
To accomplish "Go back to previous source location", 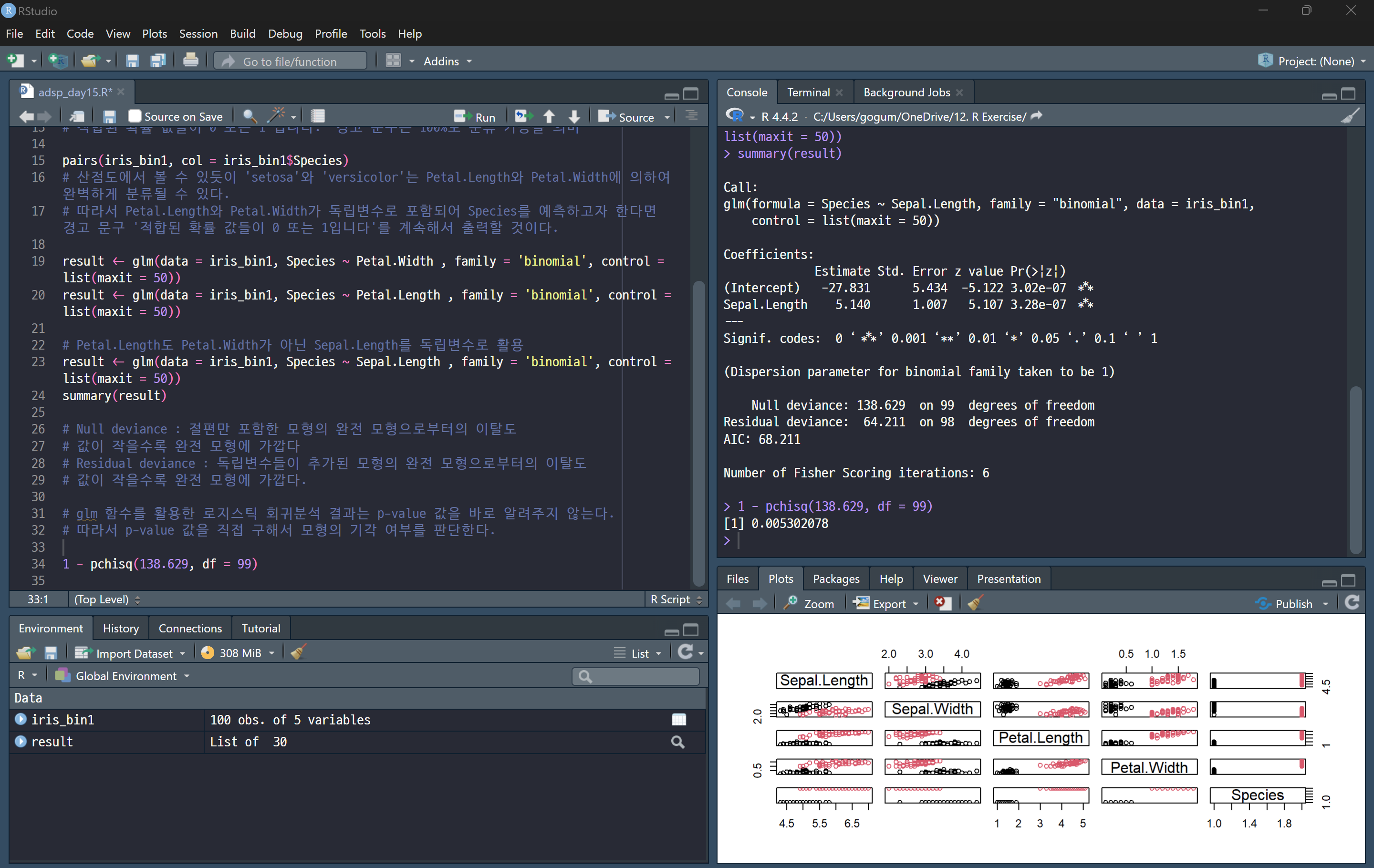I will pyautogui.click(x=26, y=117).
